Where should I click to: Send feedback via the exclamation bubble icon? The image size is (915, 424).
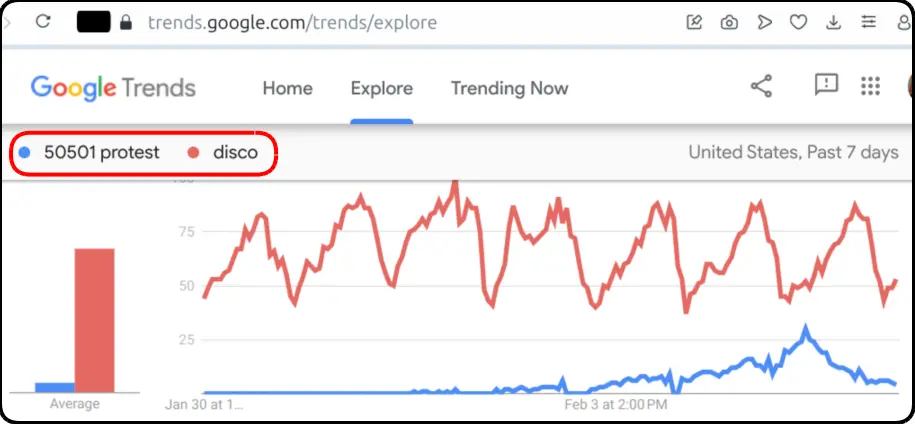pyautogui.click(x=826, y=85)
